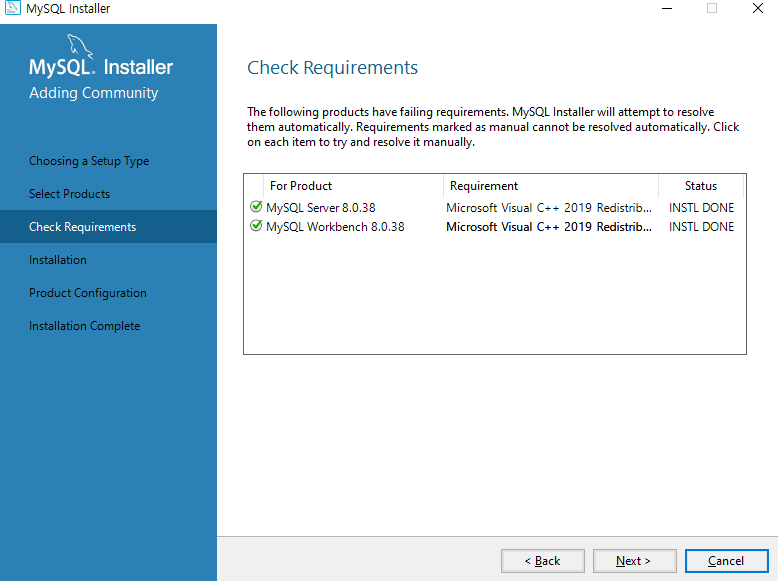Minimize the MySQL Installer window

point(667,8)
